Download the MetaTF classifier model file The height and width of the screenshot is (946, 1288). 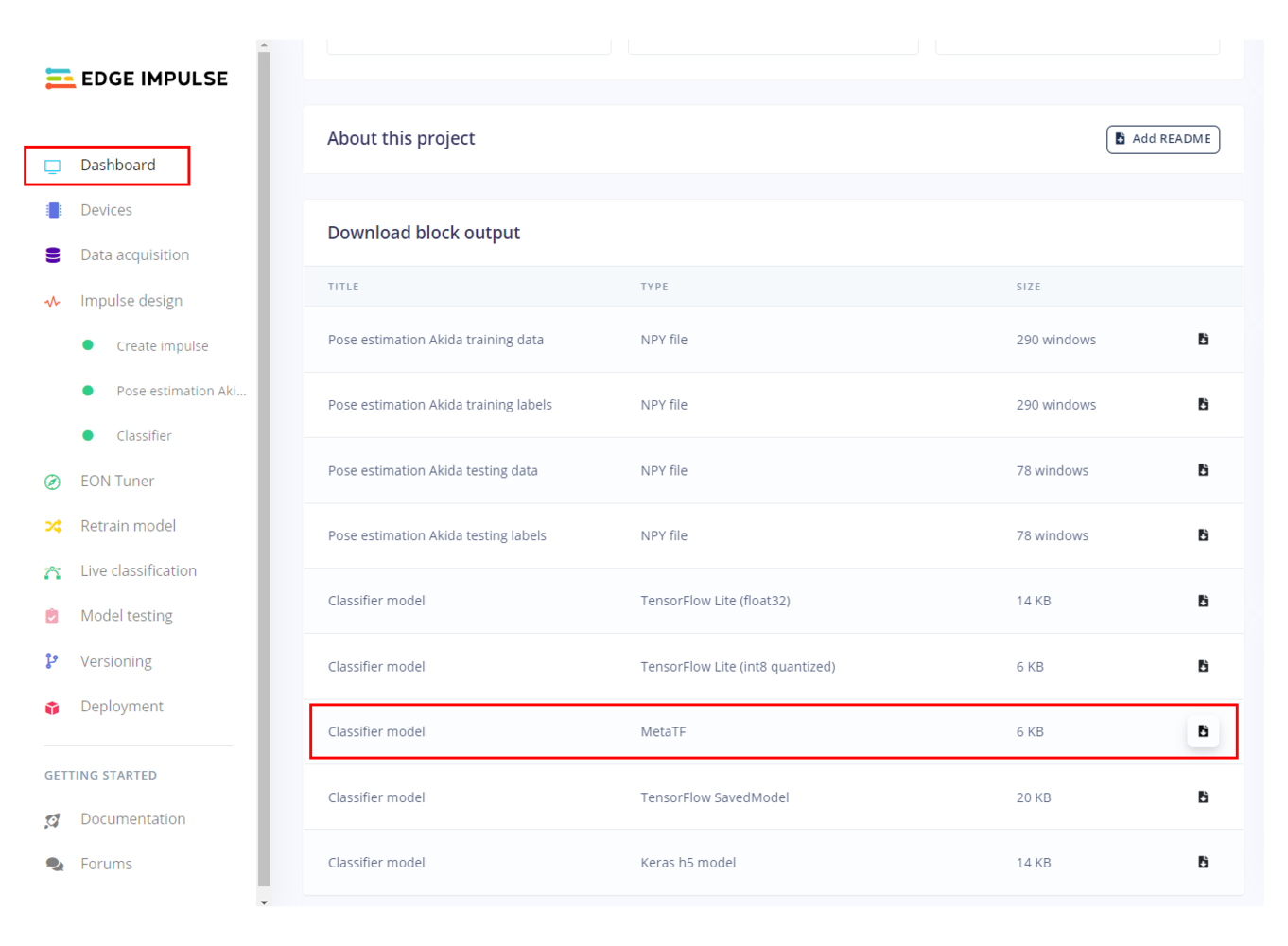(x=1203, y=731)
